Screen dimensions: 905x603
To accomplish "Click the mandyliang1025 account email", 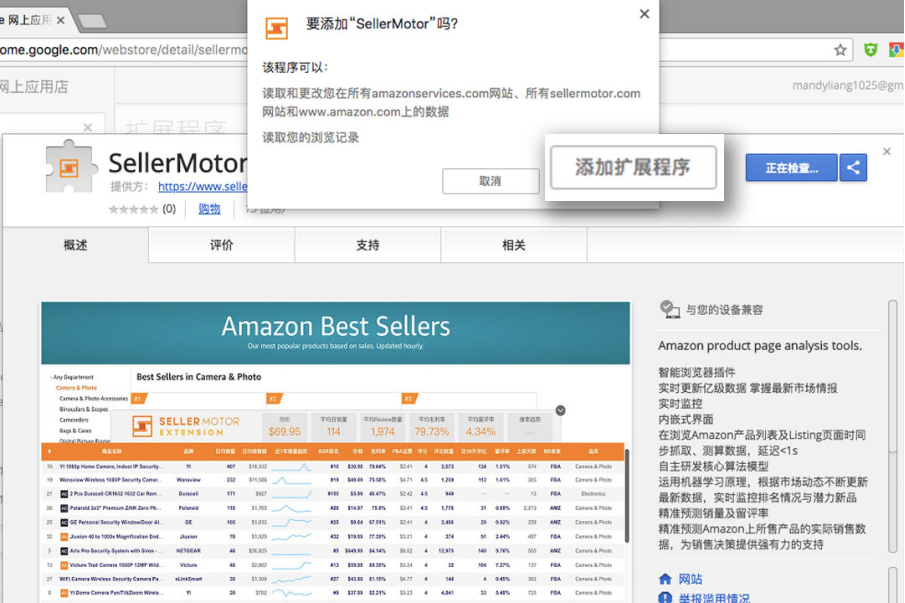I will pos(848,85).
